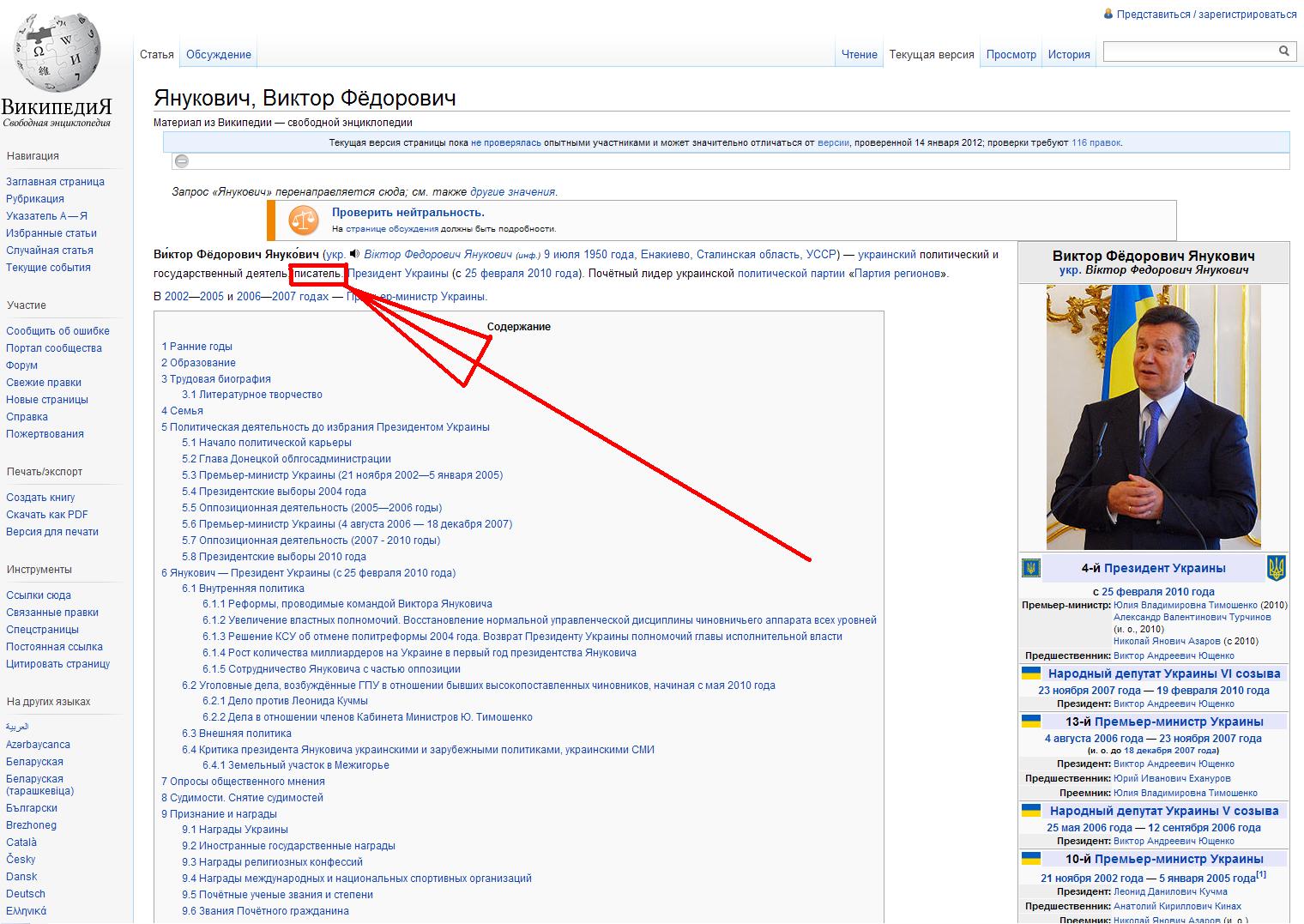
Task: Collapse the notice box with the minus icon
Action: tap(182, 161)
